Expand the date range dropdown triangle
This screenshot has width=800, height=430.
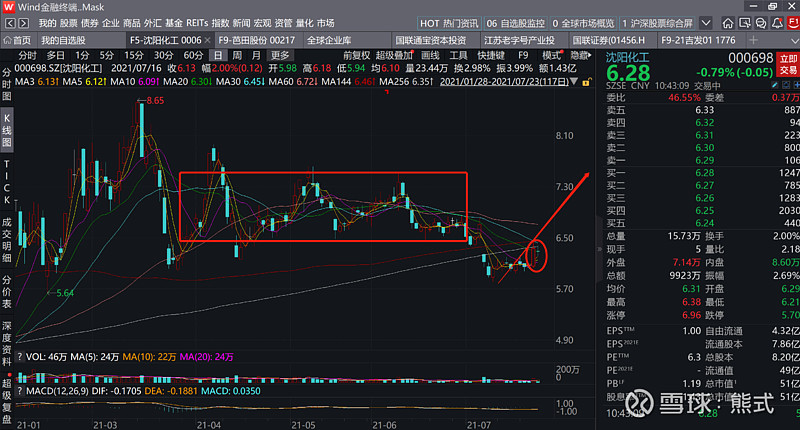click(x=574, y=82)
